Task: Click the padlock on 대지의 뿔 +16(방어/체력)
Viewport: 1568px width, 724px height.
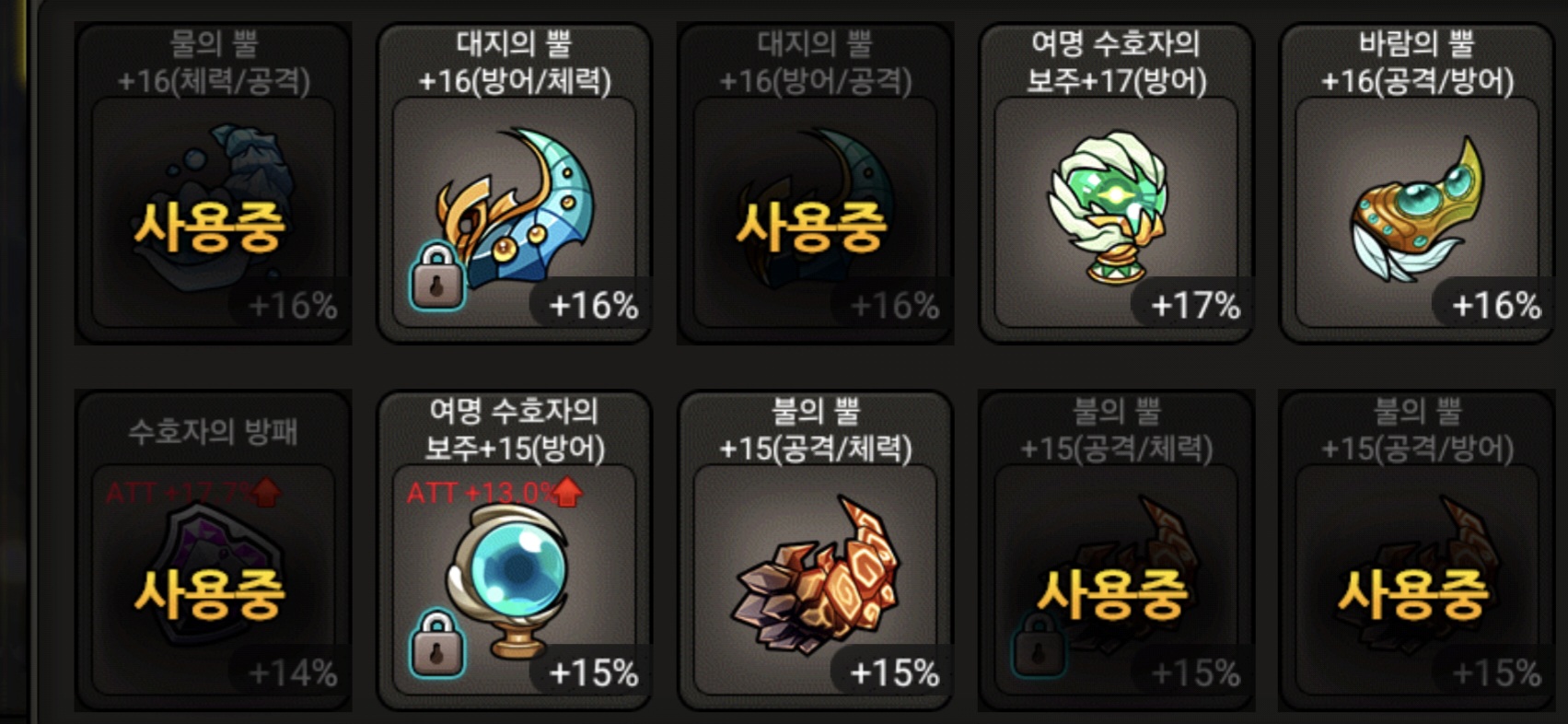Action: tap(436, 274)
